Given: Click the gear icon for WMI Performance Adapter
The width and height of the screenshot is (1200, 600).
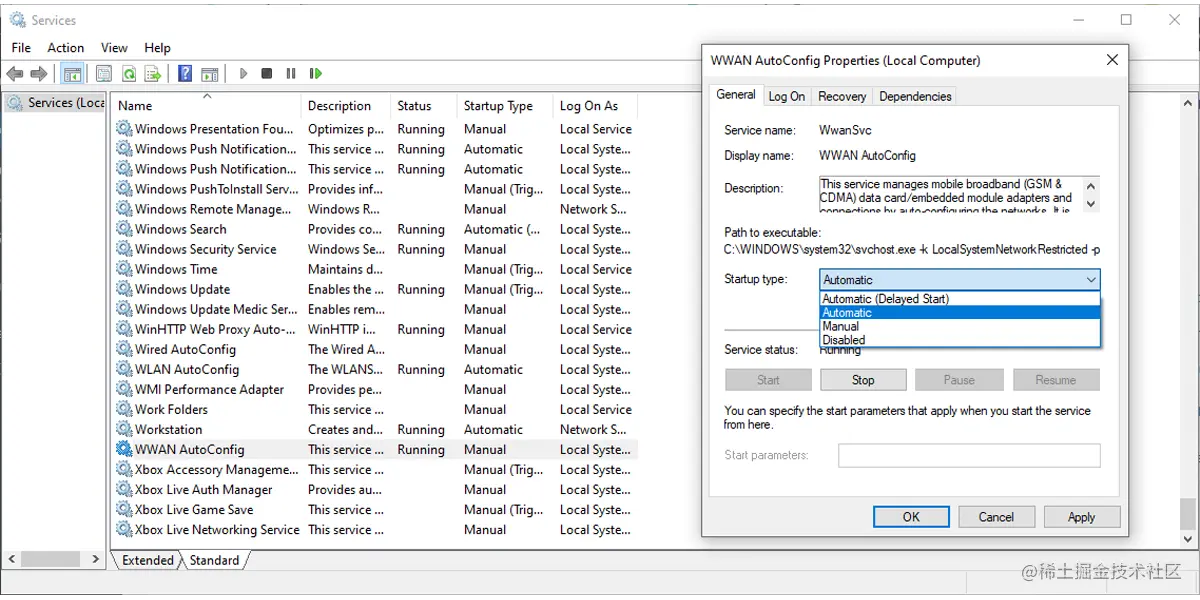Looking at the screenshot, I should (x=124, y=389).
